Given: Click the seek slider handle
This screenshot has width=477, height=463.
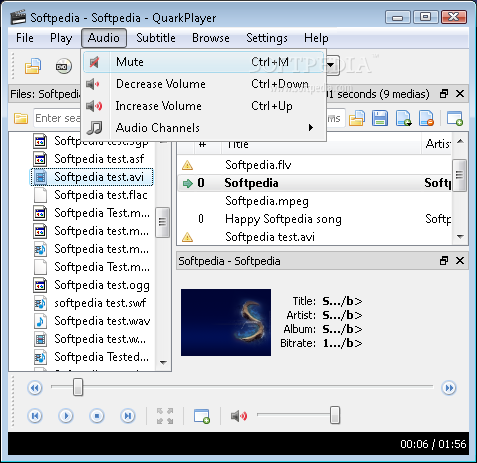Looking at the screenshot, I should (x=78, y=387).
